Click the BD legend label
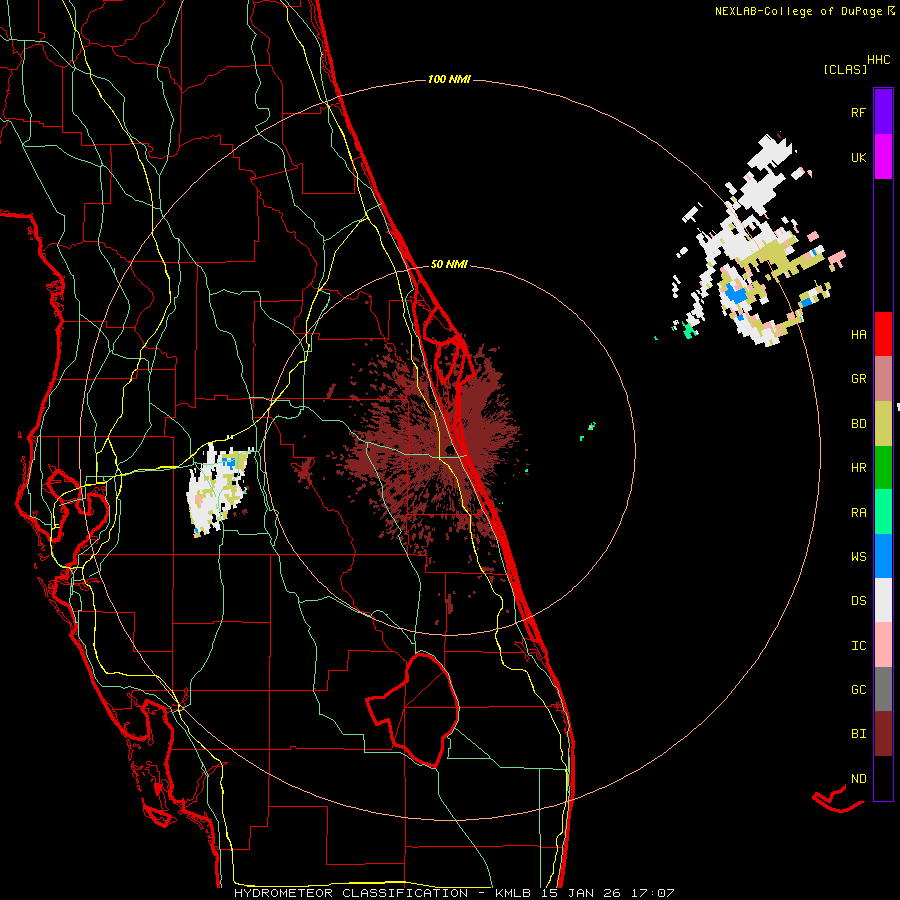This screenshot has width=900, height=900. [x=858, y=424]
